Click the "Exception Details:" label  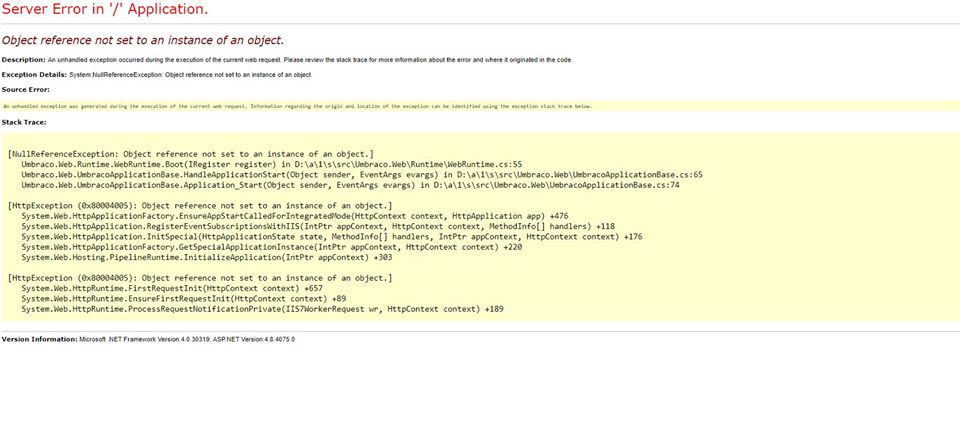click(x=34, y=75)
